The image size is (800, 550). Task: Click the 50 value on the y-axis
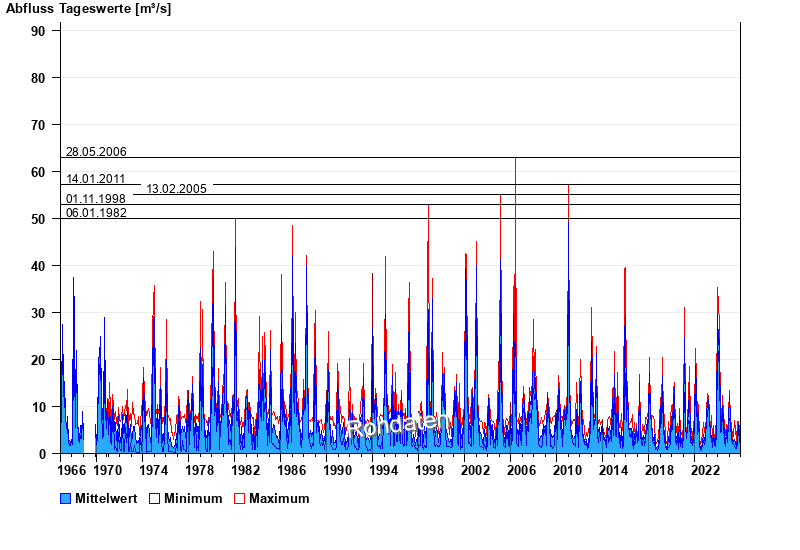[x=38, y=219]
